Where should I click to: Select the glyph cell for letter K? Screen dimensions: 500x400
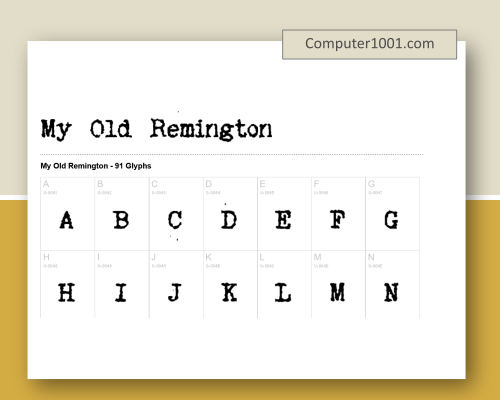[x=230, y=284]
